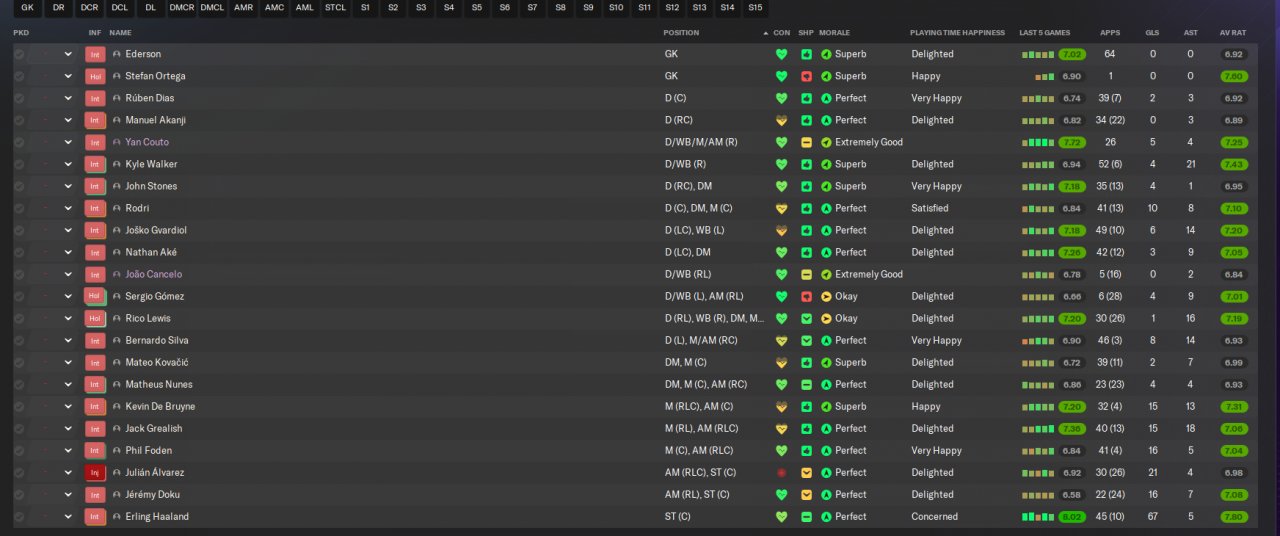Click the Extremely Good morale icon for João Cancelo
The height and width of the screenshot is (536, 1280).
point(826,274)
